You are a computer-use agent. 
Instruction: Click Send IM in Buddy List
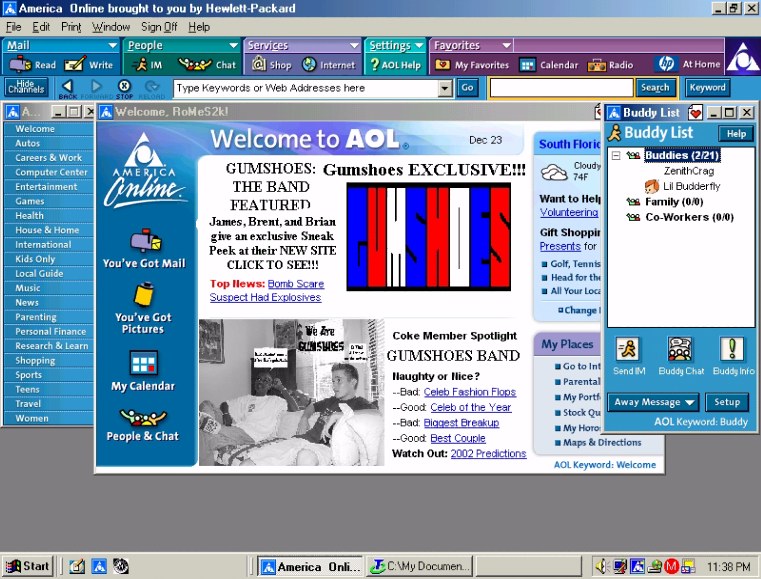point(629,348)
